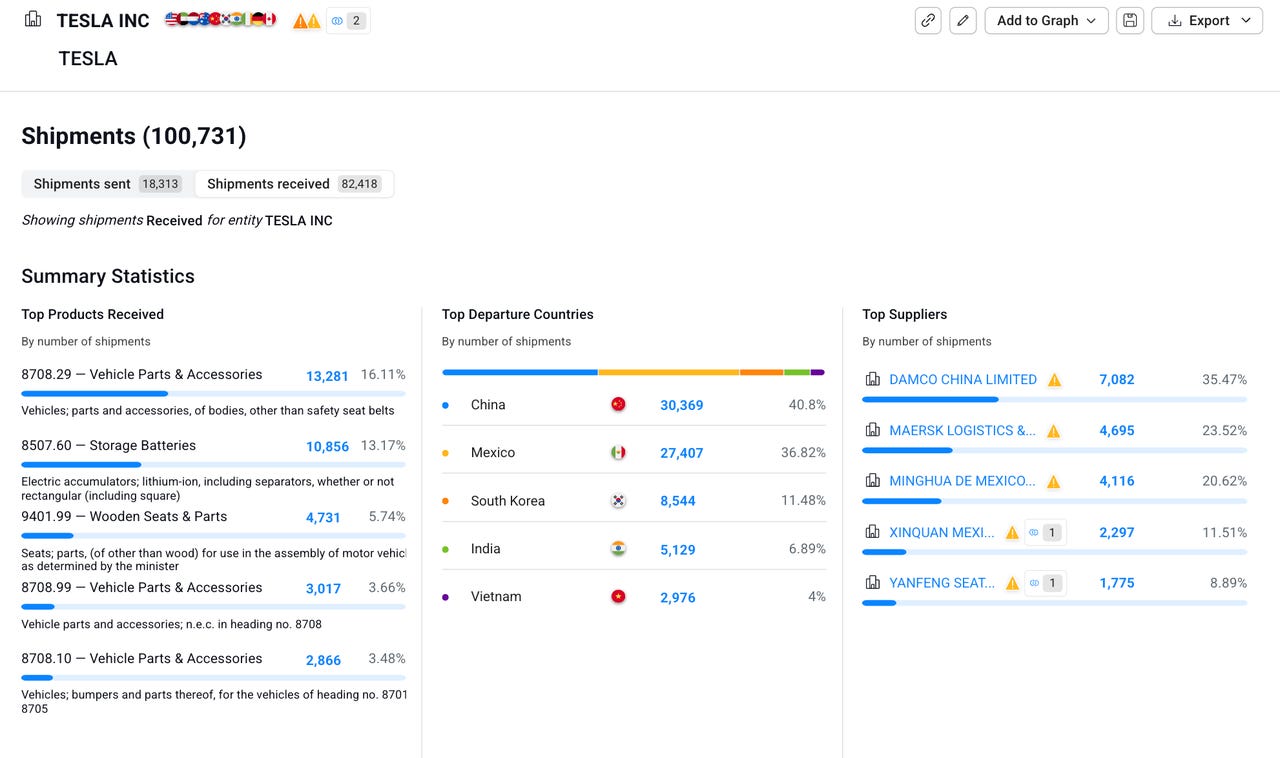Click the orange warning triangles in header
The height and width of the screenshot is (758, 1280).
[306, 21]
